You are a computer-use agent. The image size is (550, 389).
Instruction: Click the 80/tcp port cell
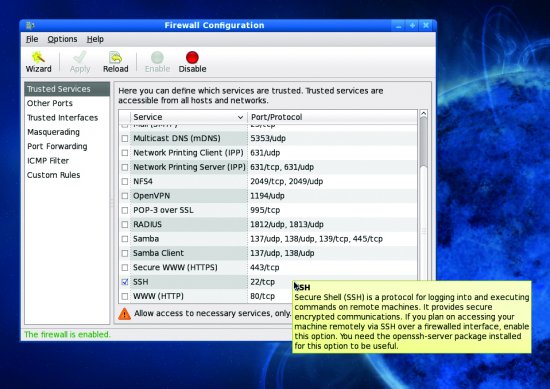[262, 296]
